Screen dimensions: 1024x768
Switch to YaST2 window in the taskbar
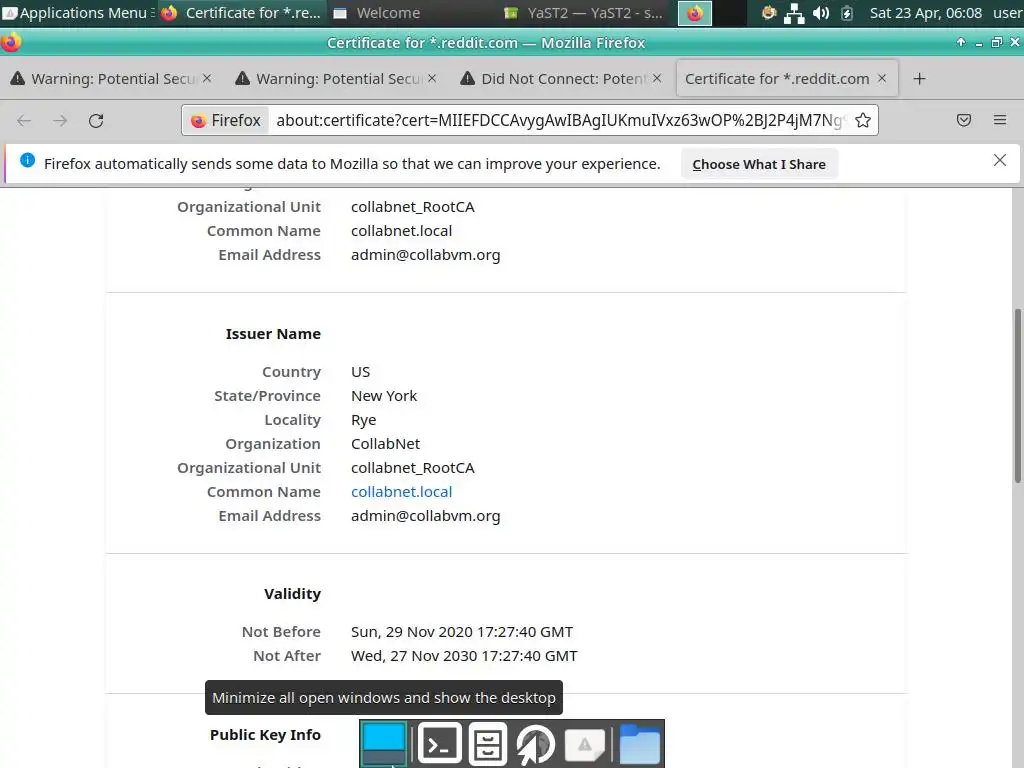(x=584, y=13)
